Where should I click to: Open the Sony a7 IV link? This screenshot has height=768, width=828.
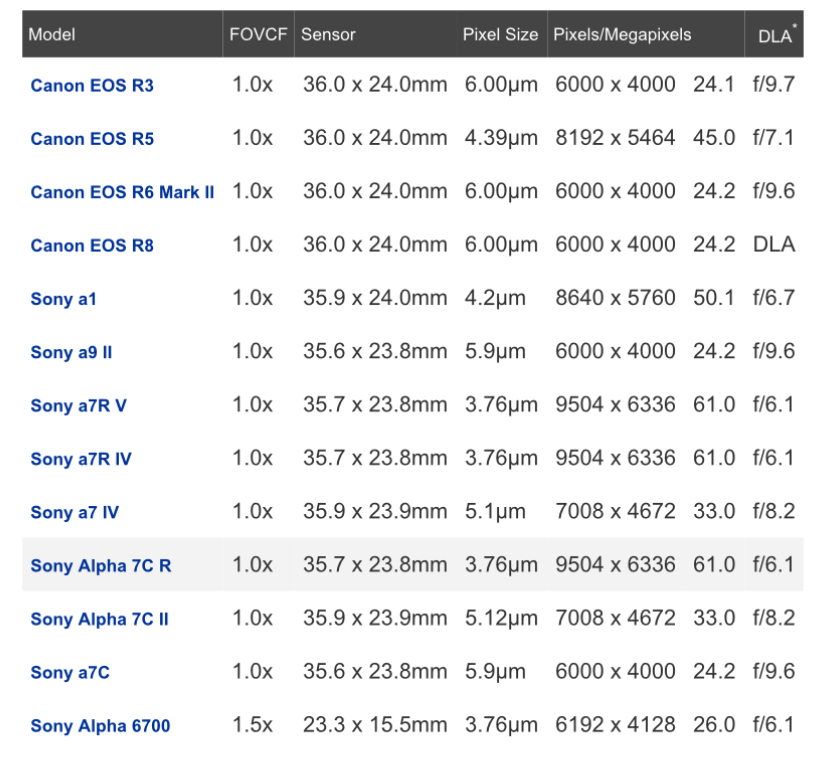coord(74,512)
